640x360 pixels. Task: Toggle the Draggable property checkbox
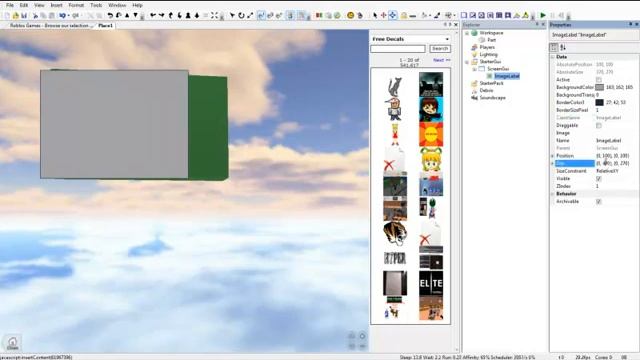click(598, 125)
